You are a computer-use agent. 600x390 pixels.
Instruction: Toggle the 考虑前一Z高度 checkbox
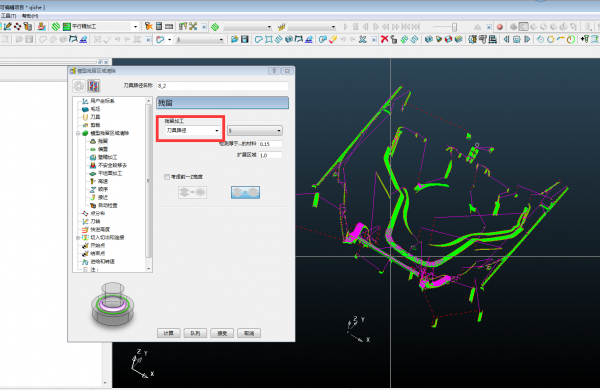(167, 177)
